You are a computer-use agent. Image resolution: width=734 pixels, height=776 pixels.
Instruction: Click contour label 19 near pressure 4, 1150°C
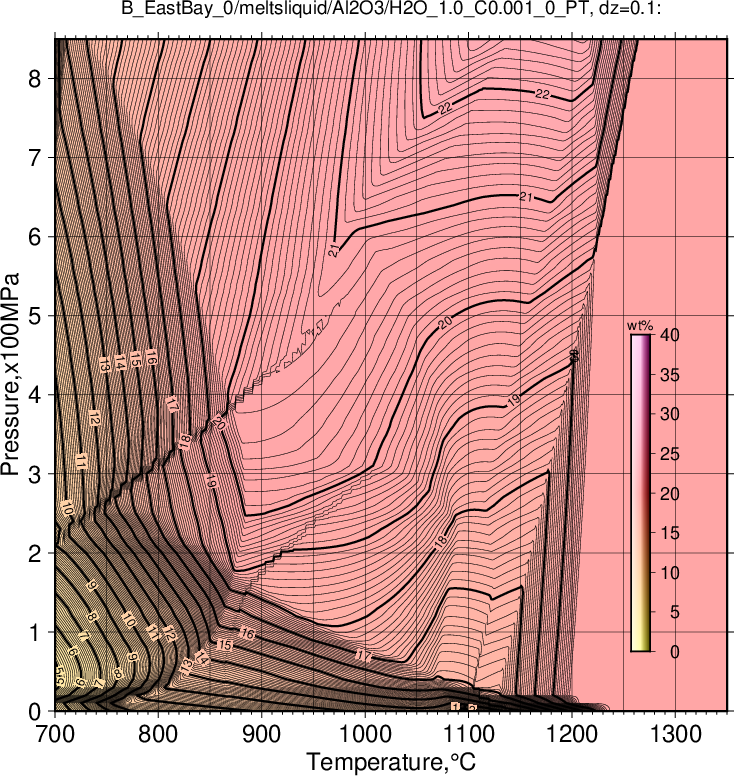514,400
